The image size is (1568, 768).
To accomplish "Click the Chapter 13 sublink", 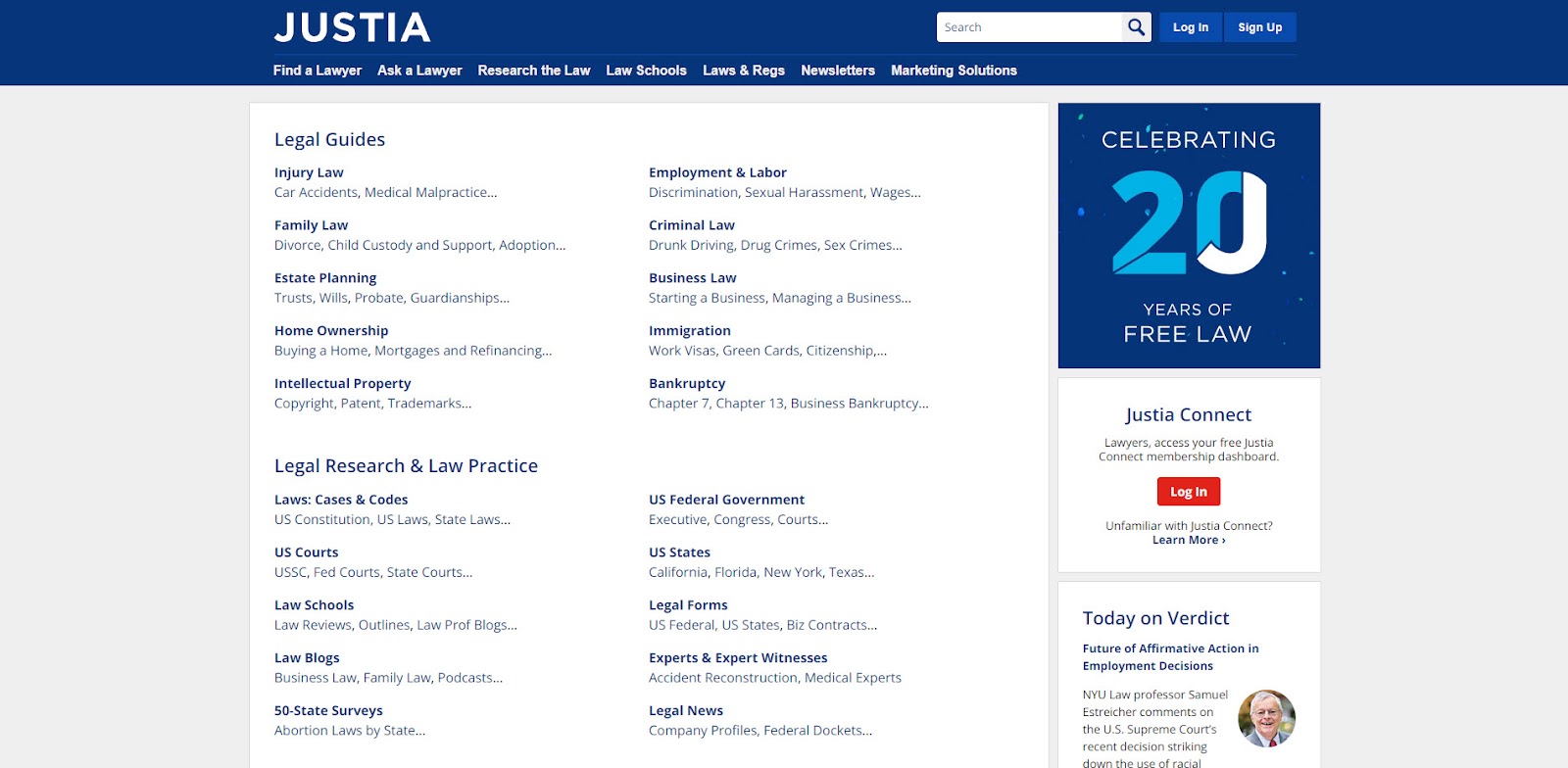I will (x=750, y=404).
